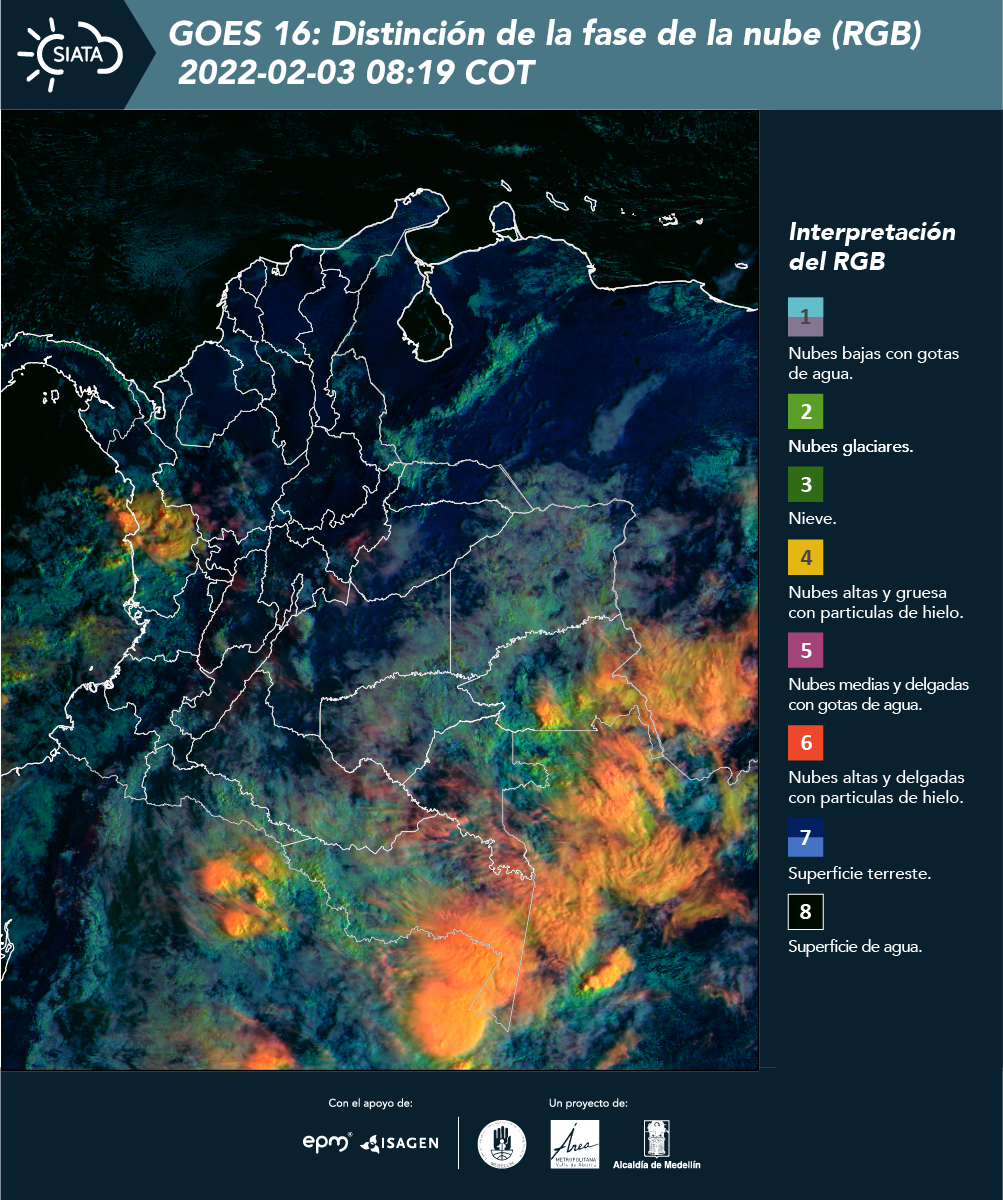Click the SIATA logo in the header
The height and width of the screenshot is (1200, 1003).
click(x=71, y=54)
